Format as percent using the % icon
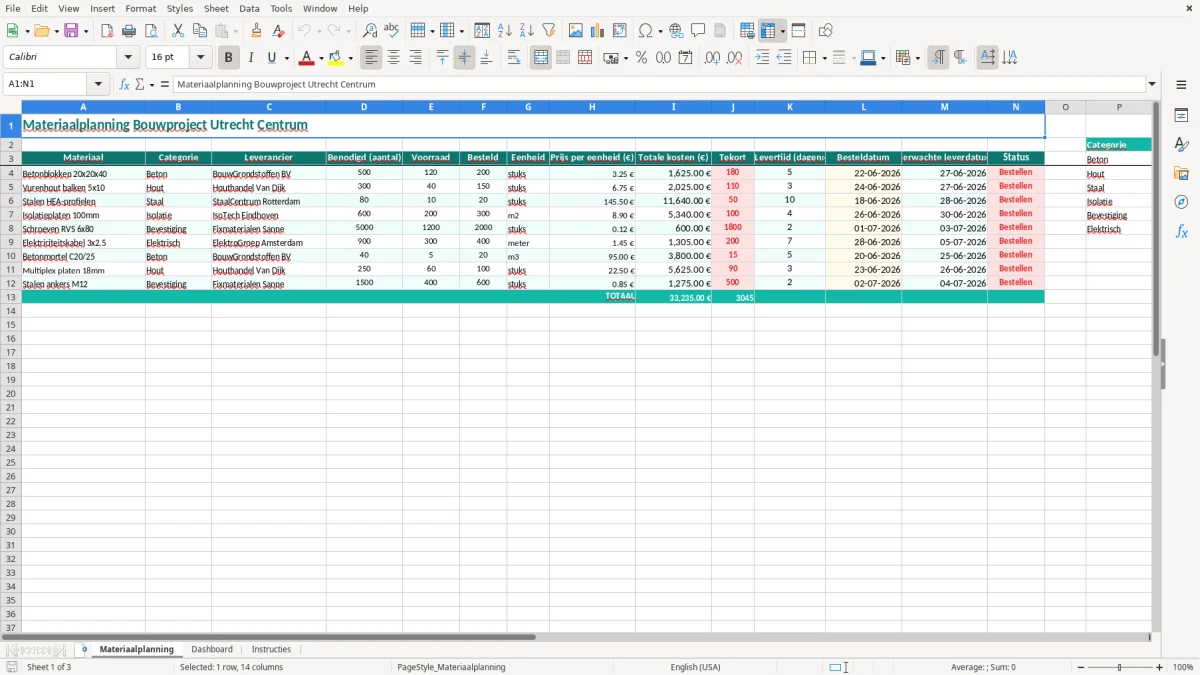 [x=641, y=58]
